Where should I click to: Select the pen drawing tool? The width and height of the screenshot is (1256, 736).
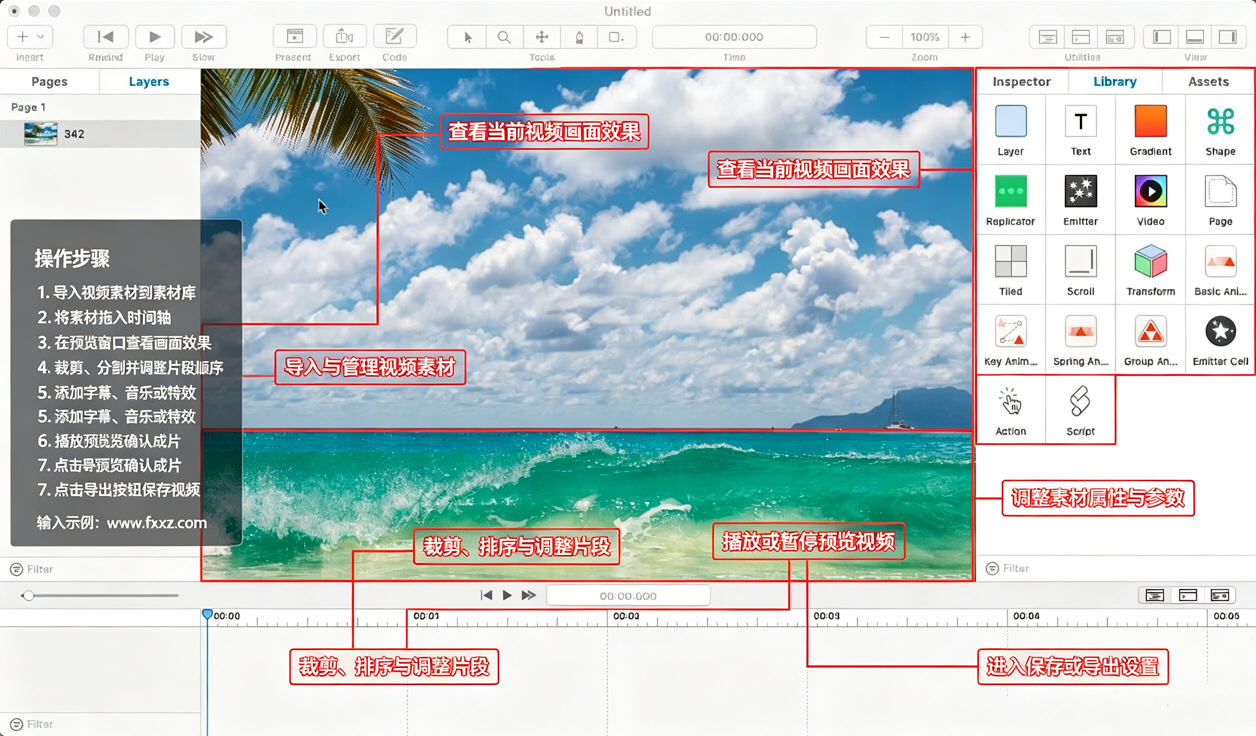point(579,37)
